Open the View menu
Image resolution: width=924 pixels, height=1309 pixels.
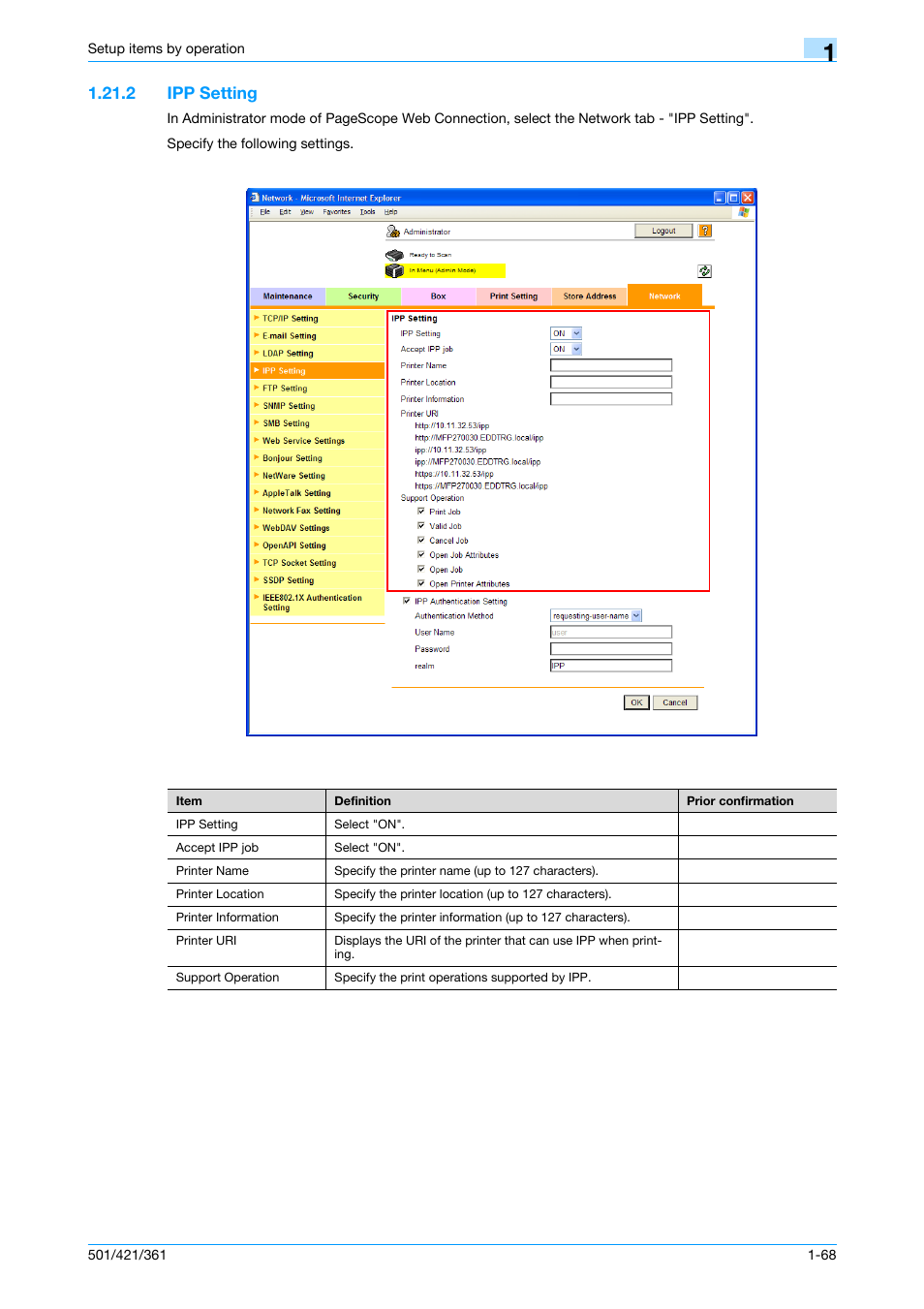pos(307,211)
